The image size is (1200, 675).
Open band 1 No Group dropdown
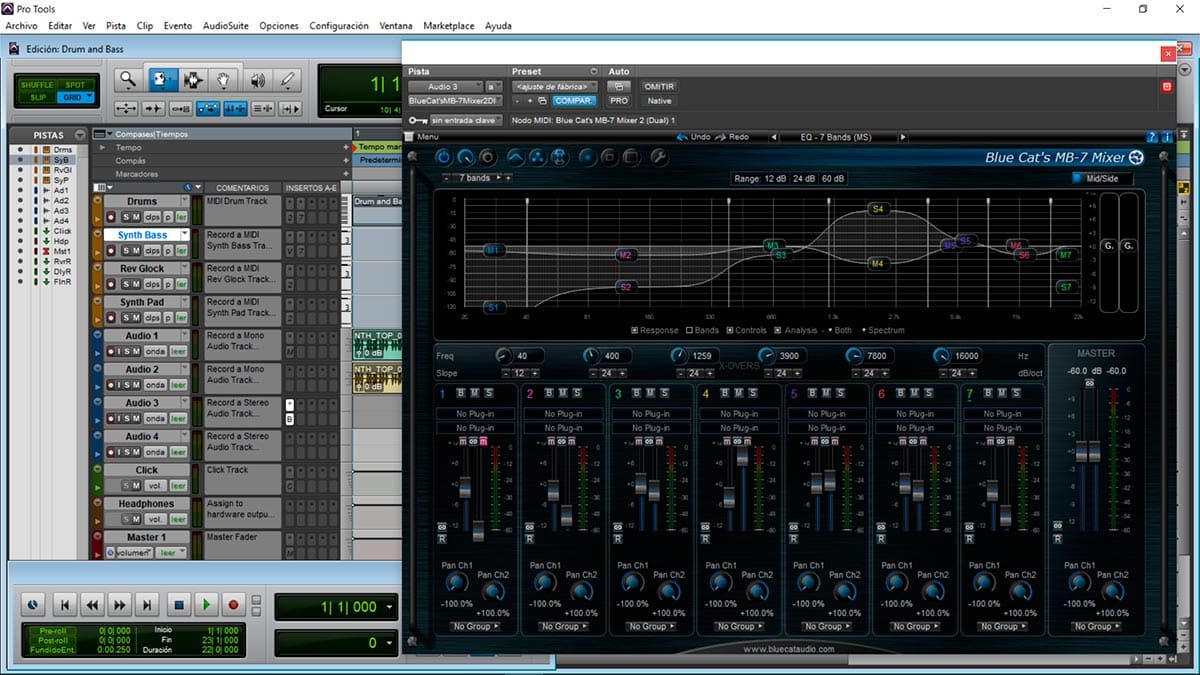click(477, 626)
